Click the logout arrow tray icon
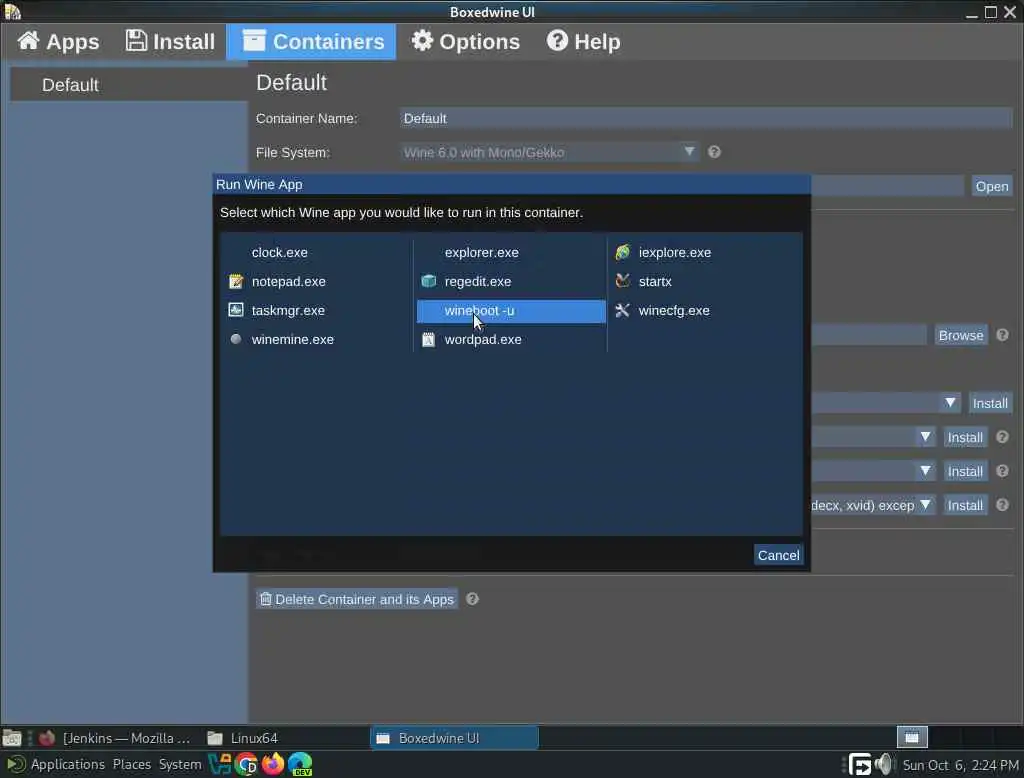 pyautogui.click(x=859, y=764)
